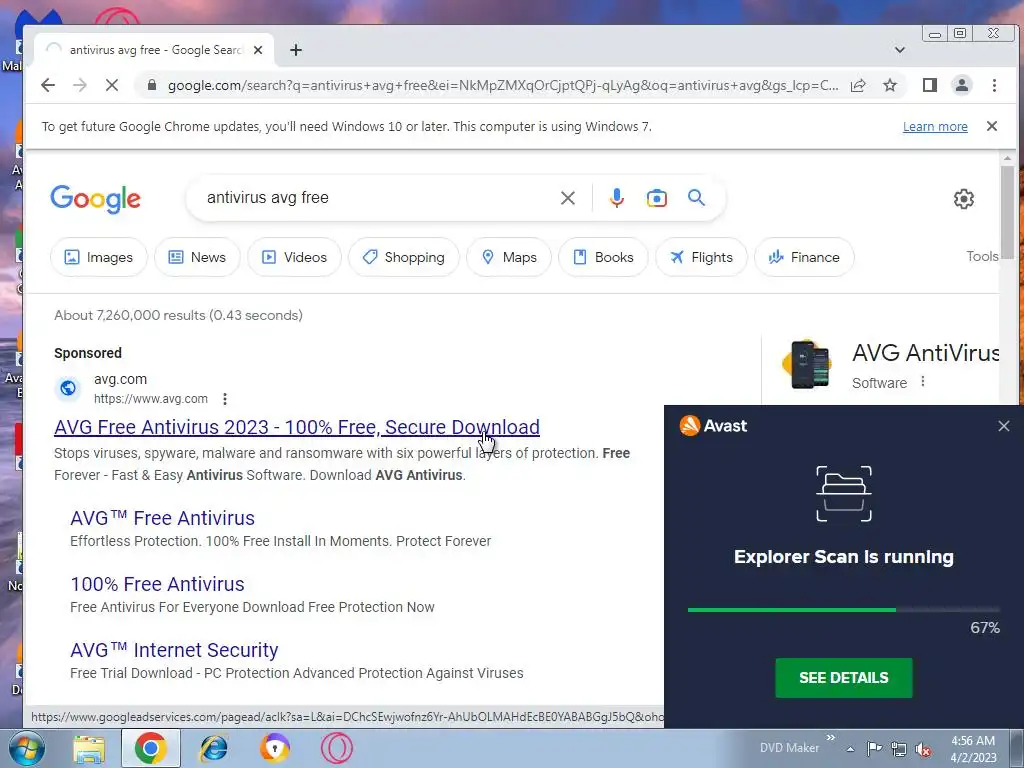
Task: Go back to previous page in Chrome
Action: pos(48,85)
